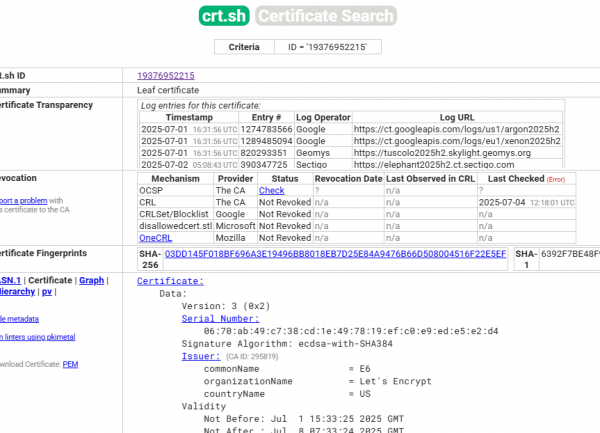600x433 pixels.
Task: Open the SHA-256 fingerprint link
Action: pyautogui.click(x=335, y=254)
